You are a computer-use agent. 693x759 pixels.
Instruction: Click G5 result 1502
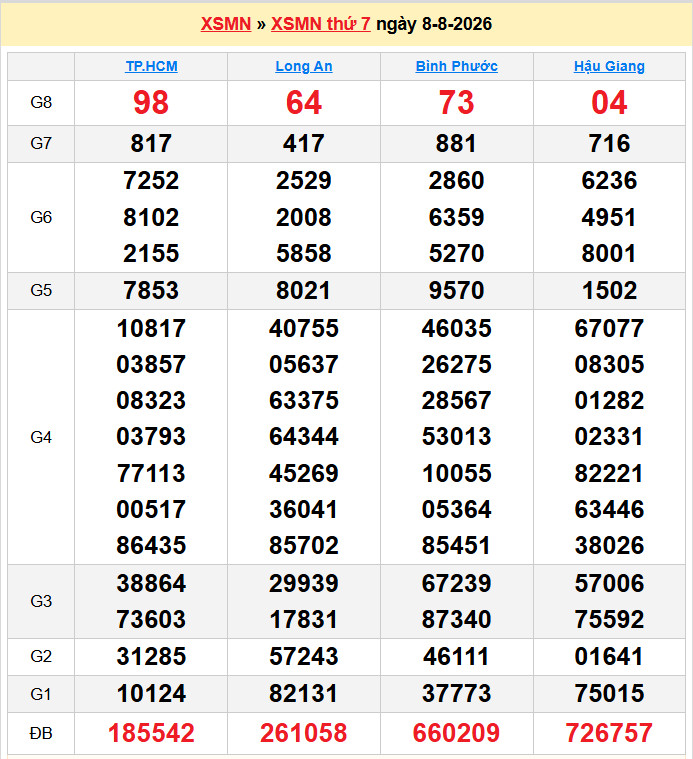pos(609,290)
